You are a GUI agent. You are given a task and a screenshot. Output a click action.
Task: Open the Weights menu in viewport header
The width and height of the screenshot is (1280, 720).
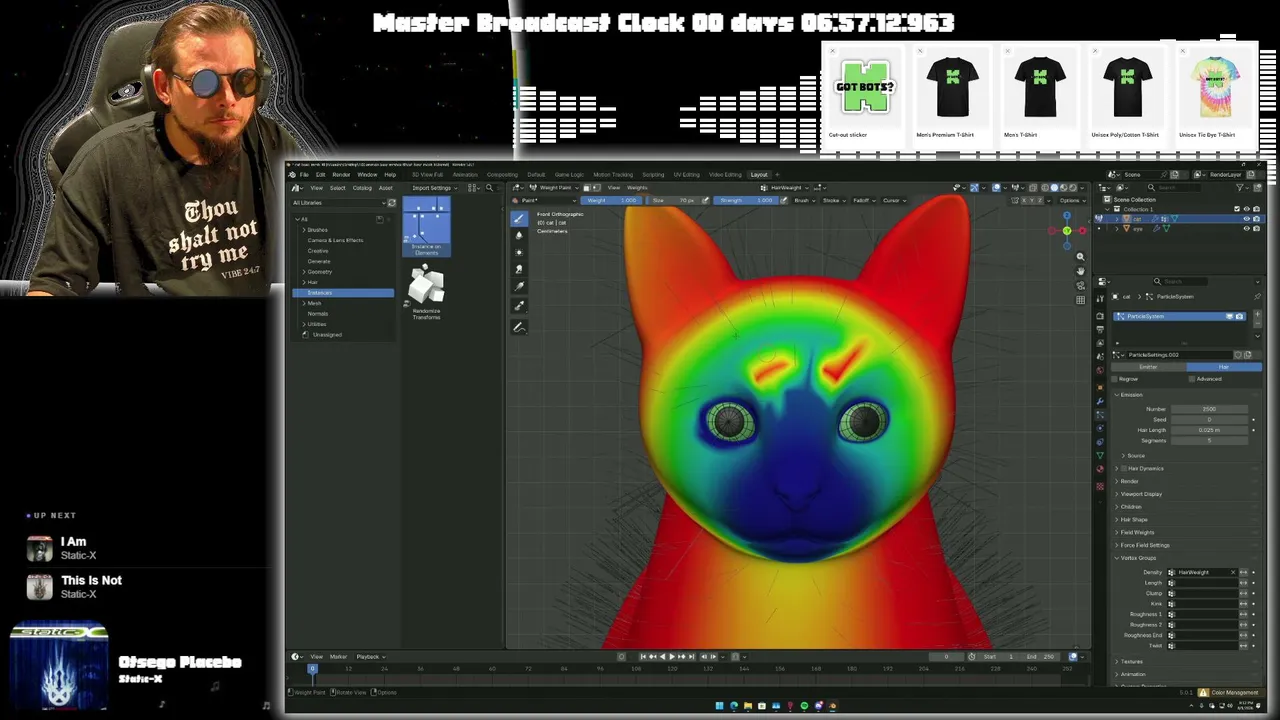637,188
